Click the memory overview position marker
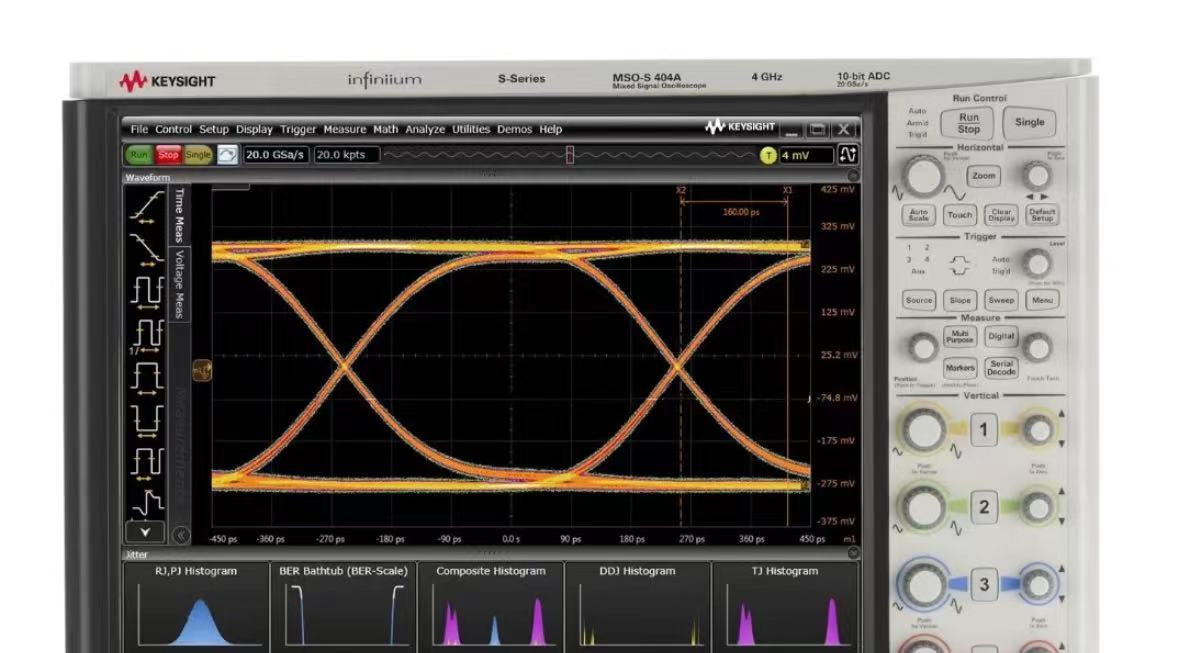Image resolution: width=1179 pixels, height=653 pixels. tap(569, 155)
